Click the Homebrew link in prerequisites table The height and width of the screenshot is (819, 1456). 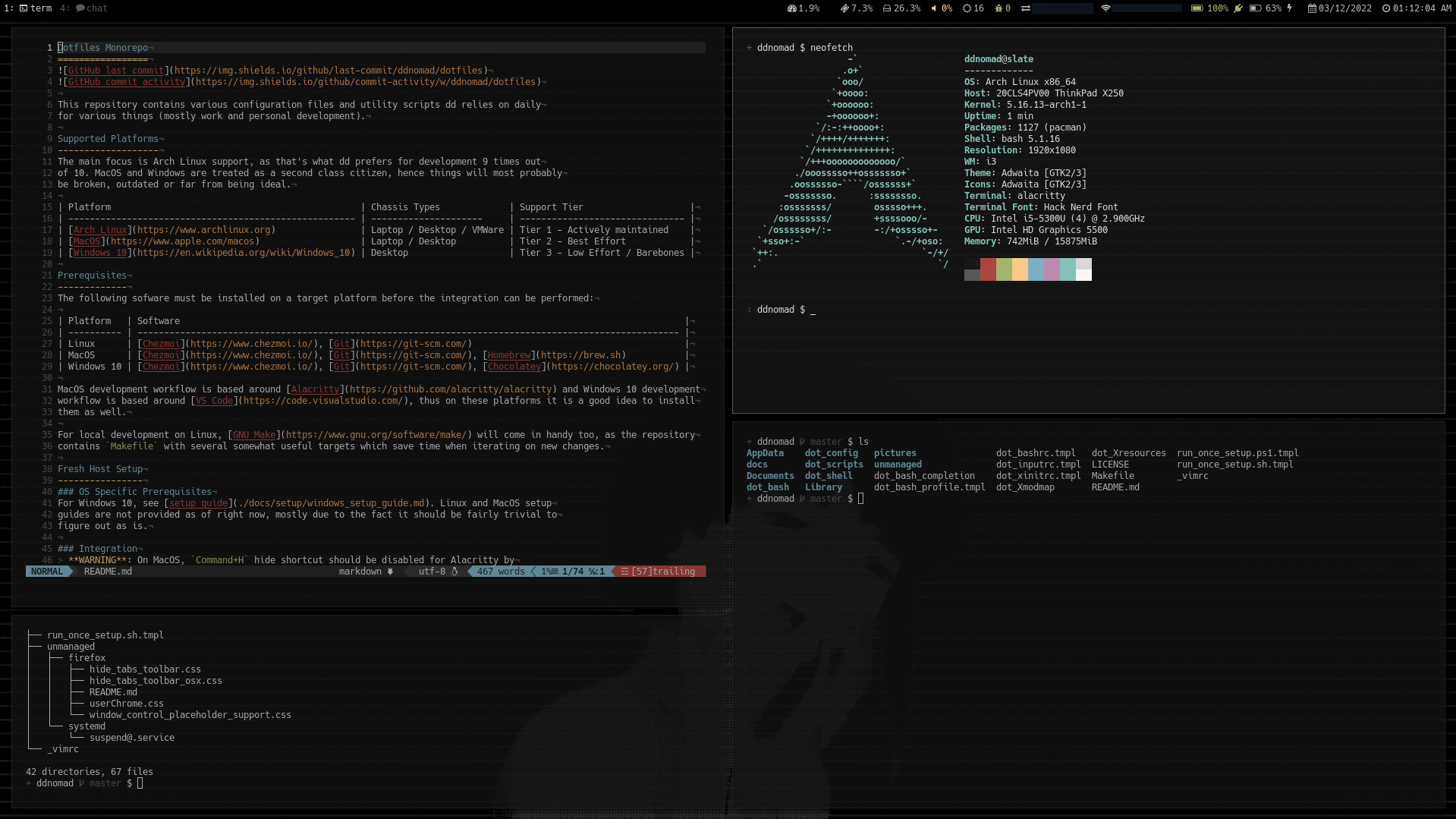[x=509, y=355]
